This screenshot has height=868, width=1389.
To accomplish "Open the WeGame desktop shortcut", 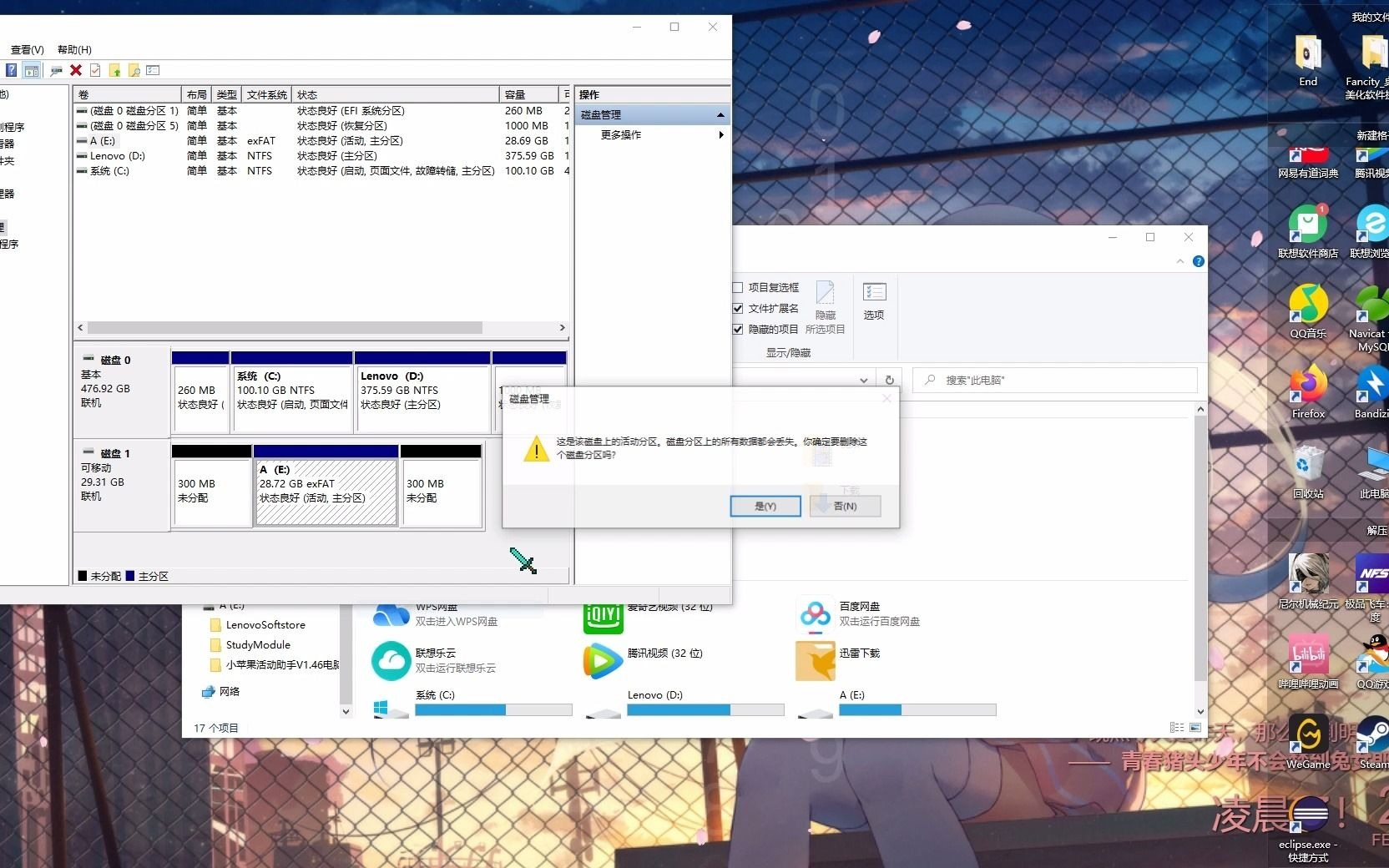I will click(x=1308, y=741).
